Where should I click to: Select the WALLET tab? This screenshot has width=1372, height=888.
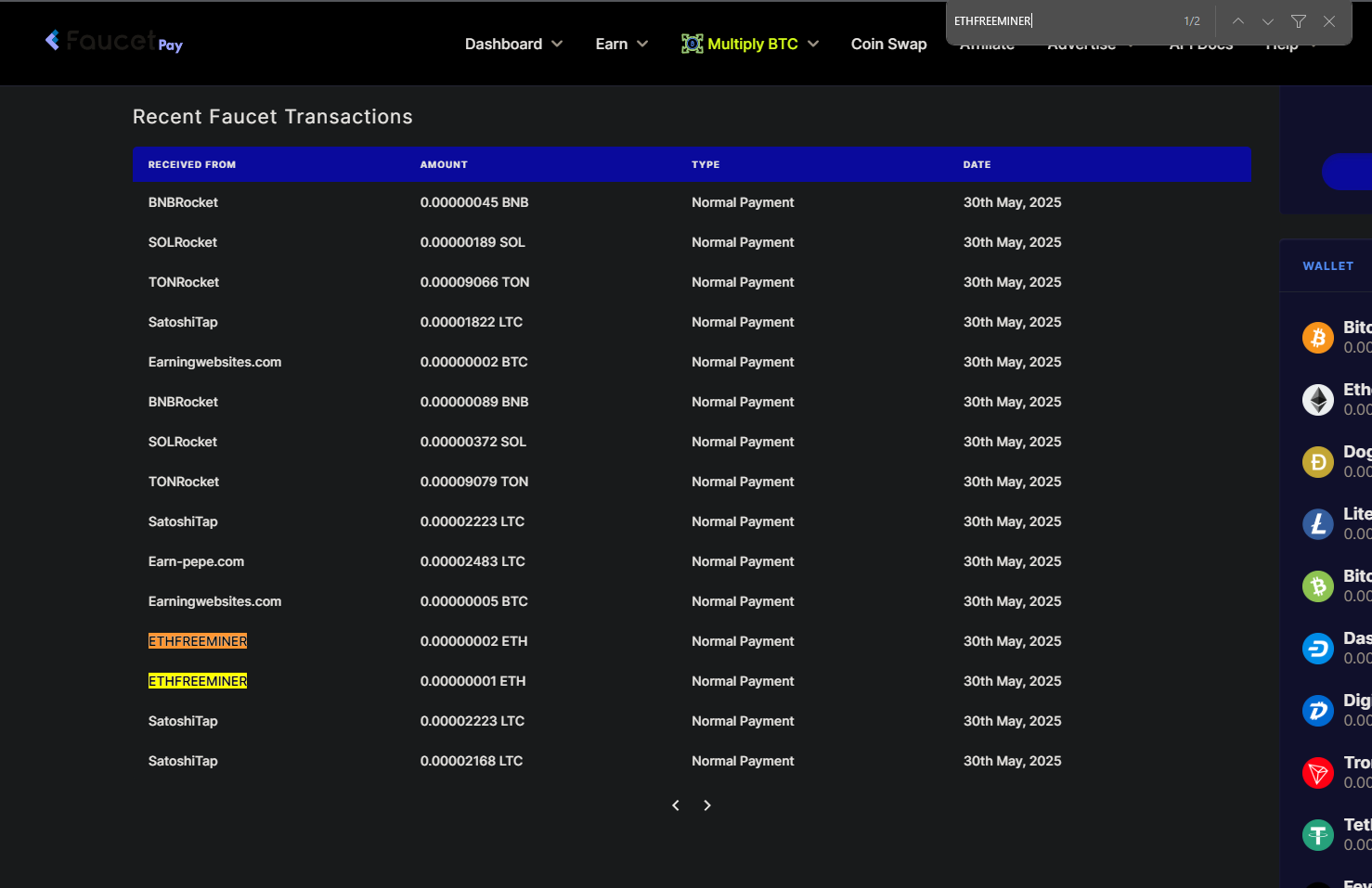click(1327, 265)
